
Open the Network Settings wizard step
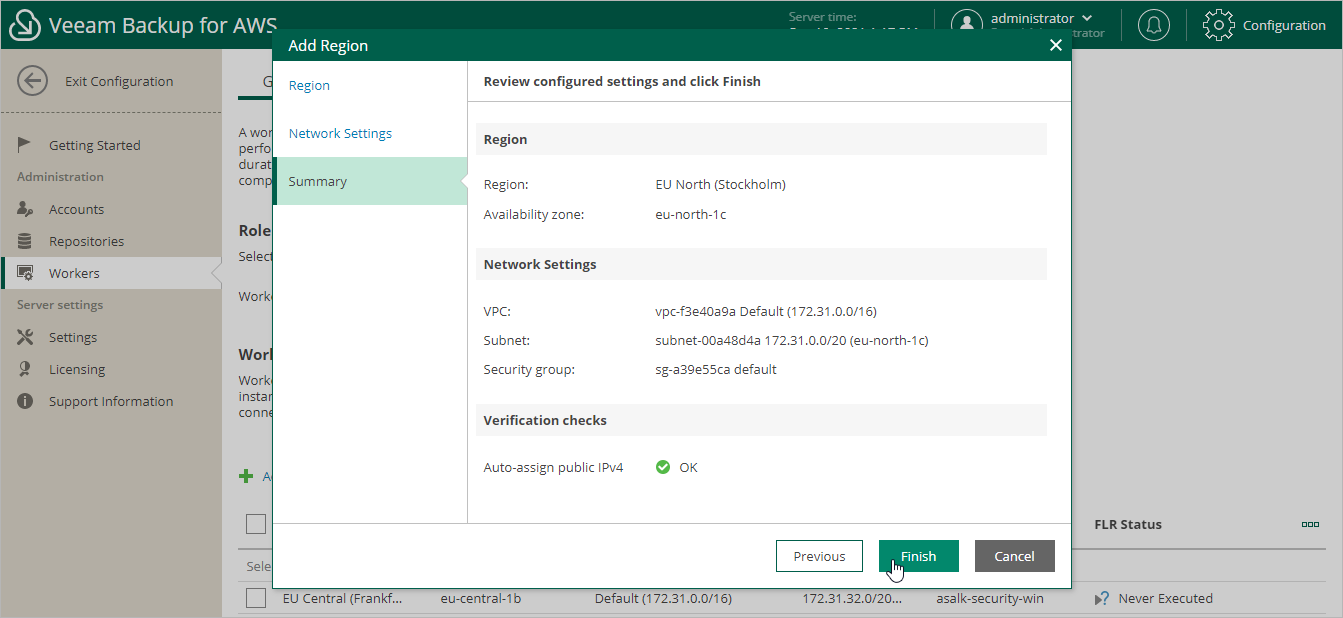[x=340, y=133]
